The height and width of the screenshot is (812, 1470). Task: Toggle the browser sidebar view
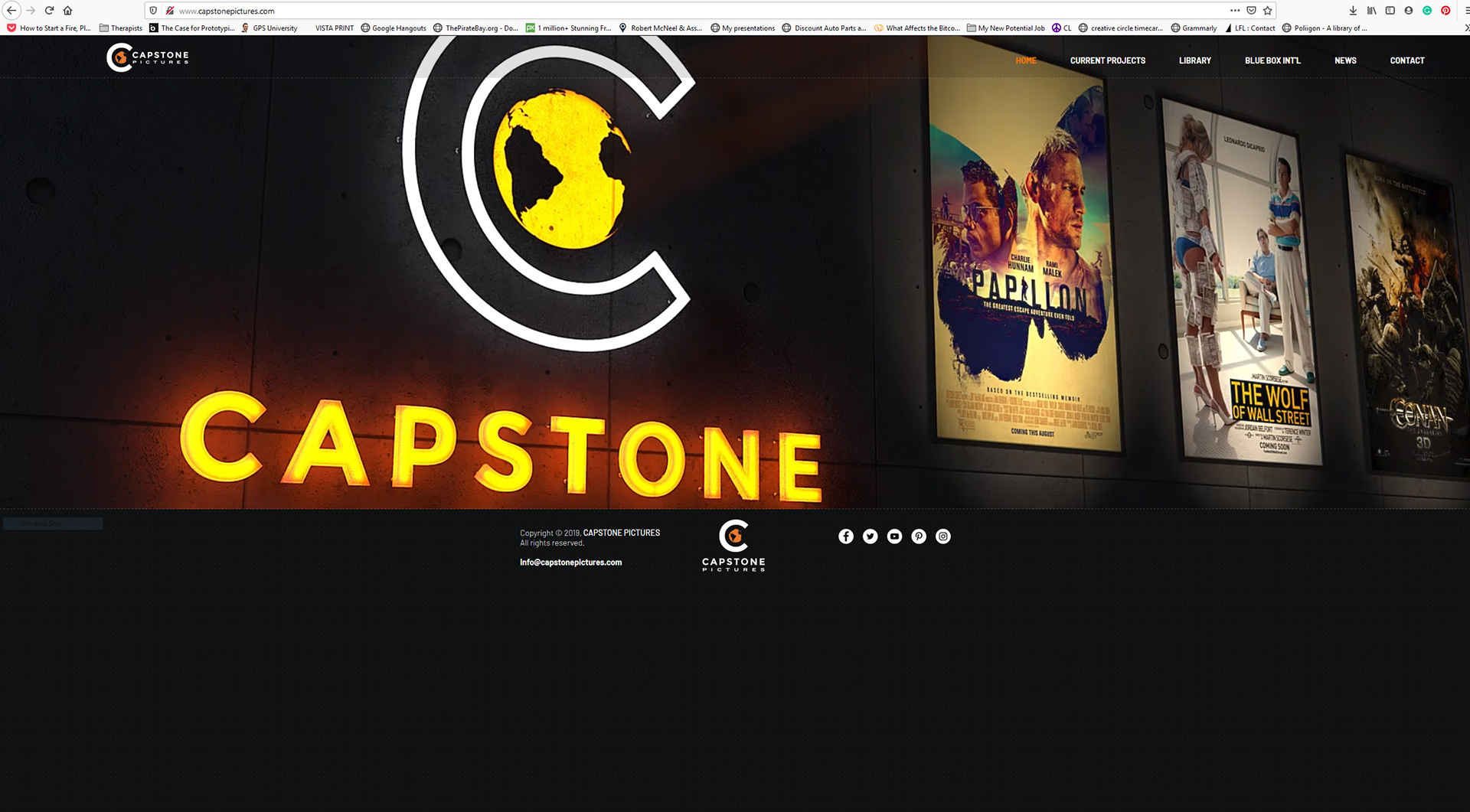[x=1389, y=11]
